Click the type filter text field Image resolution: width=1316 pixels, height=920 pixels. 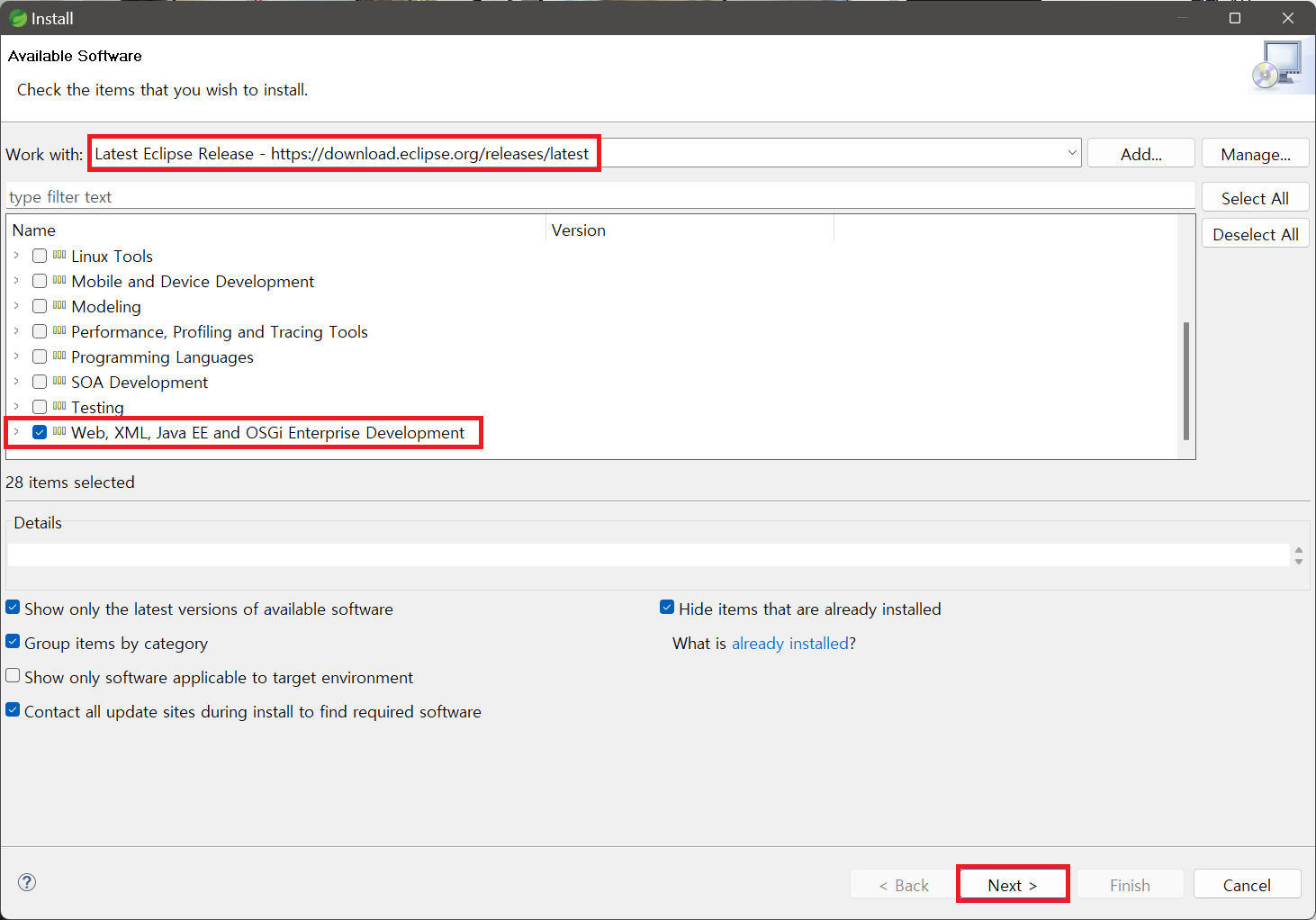(x=600, y=196)
